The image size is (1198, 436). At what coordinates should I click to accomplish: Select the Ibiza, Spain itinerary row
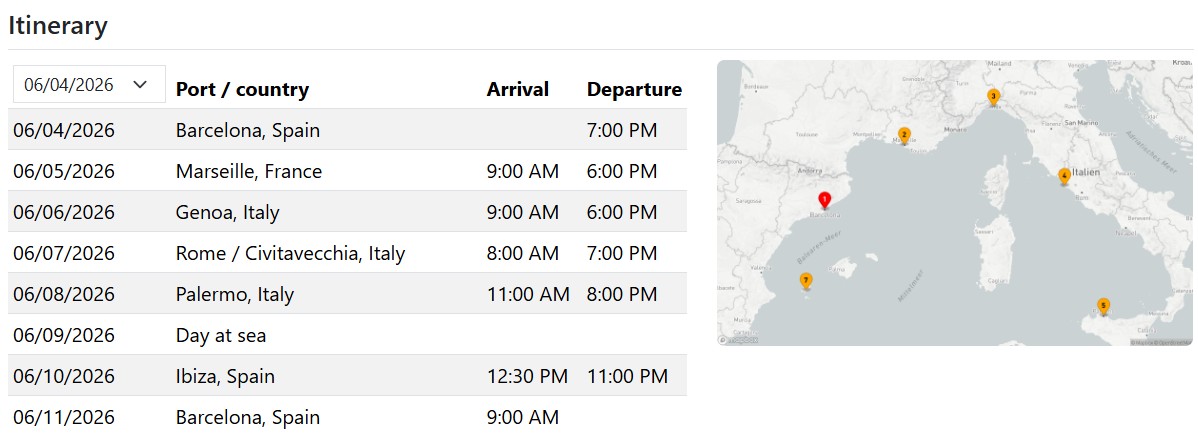225,376
